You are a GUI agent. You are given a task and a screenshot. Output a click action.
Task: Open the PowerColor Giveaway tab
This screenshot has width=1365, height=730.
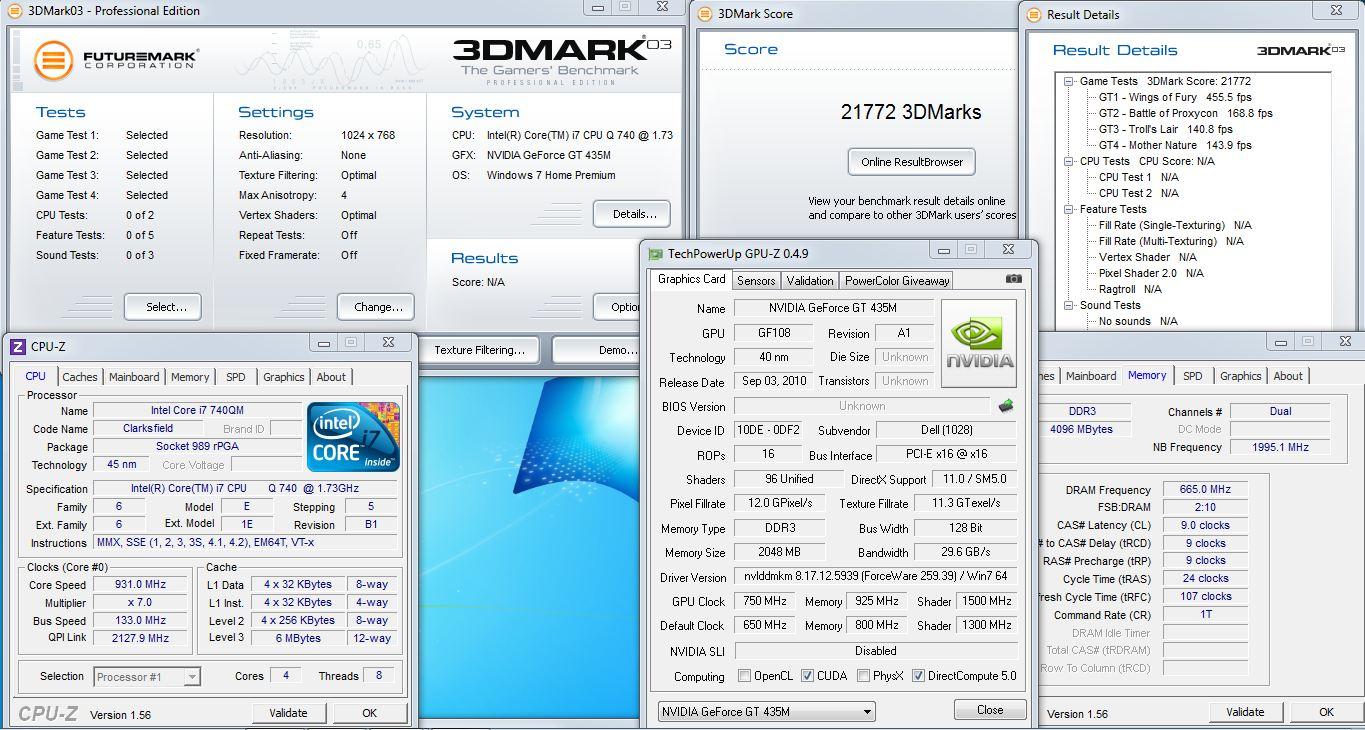pos(897,281)
